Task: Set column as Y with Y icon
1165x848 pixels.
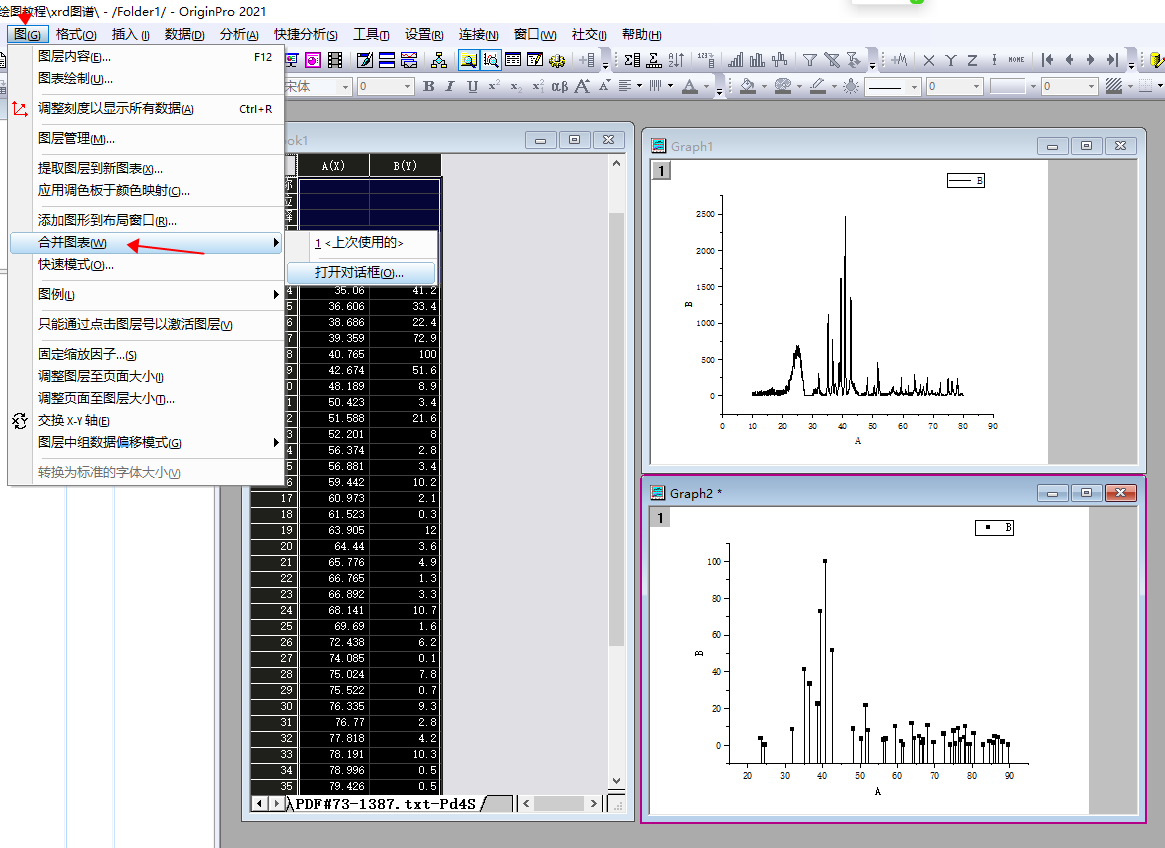Action: click(950, 60)
